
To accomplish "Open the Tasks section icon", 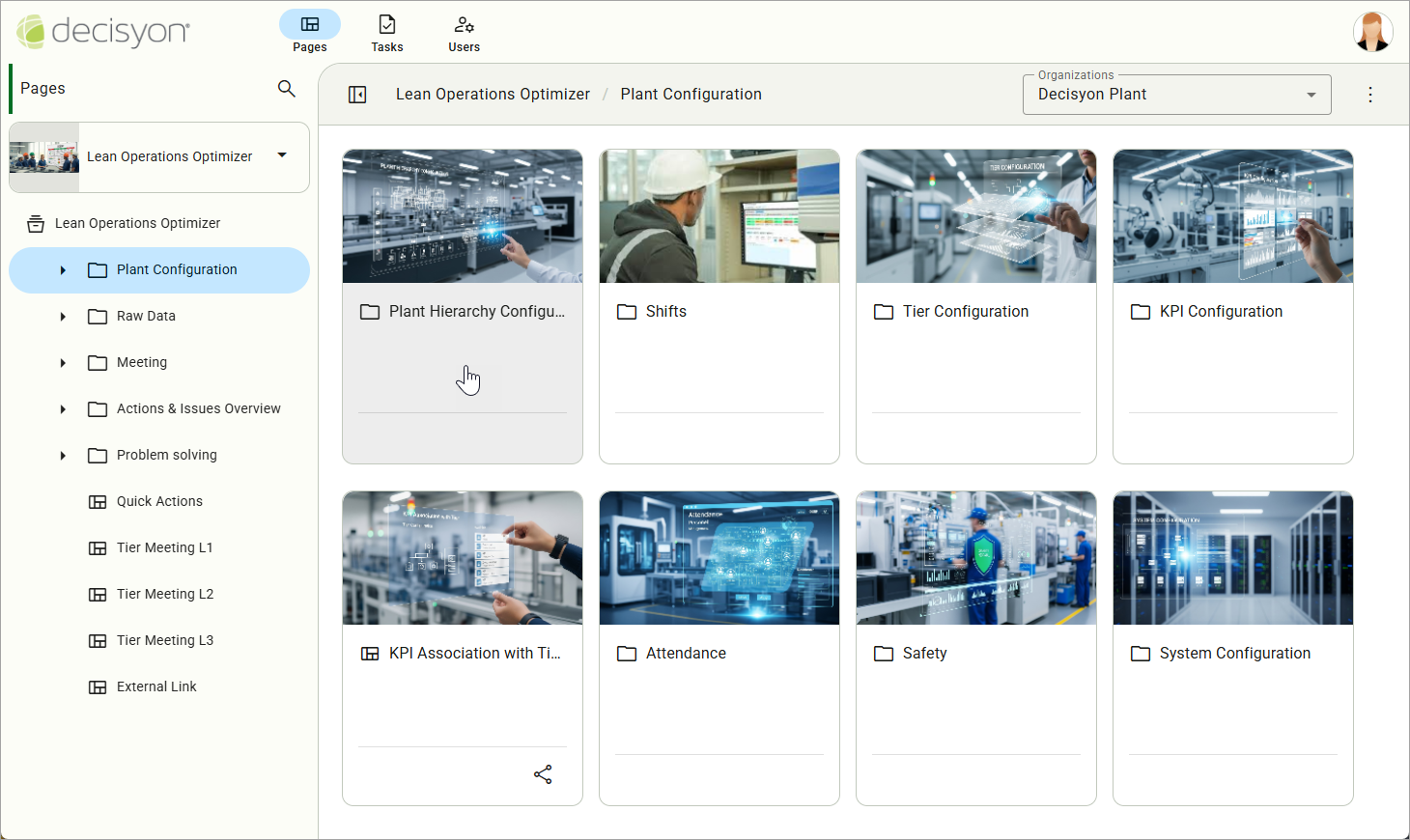I will tap(387, 33).
